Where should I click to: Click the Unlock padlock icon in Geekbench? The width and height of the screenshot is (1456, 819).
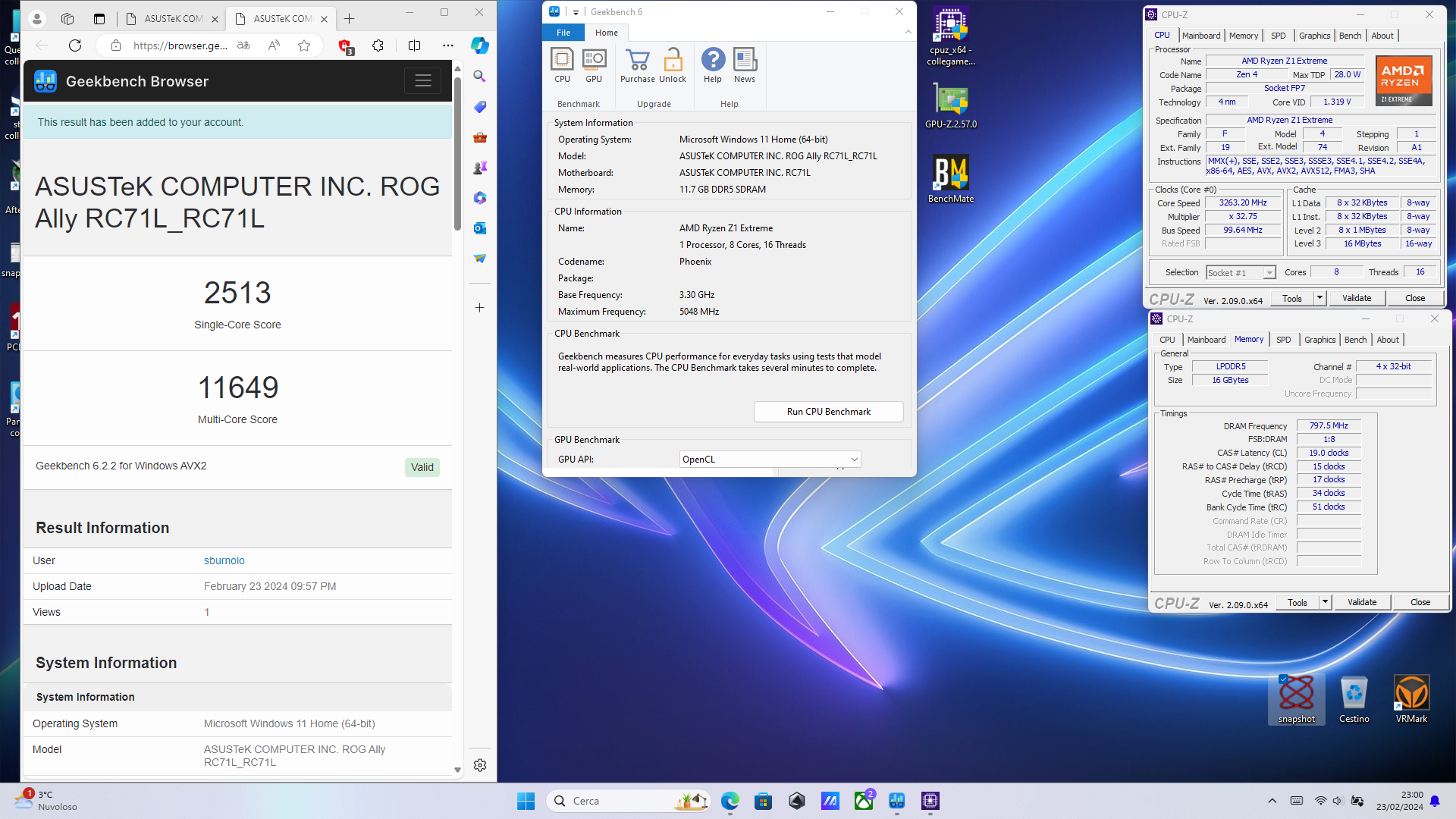pyautogui.click(x=673, y=64)
